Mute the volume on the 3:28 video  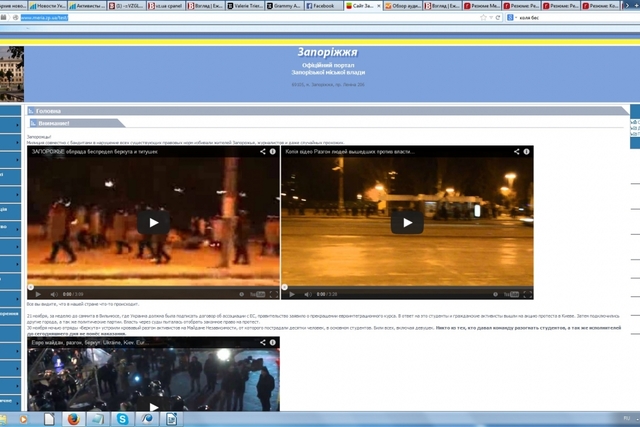click(x=308, y=294)
